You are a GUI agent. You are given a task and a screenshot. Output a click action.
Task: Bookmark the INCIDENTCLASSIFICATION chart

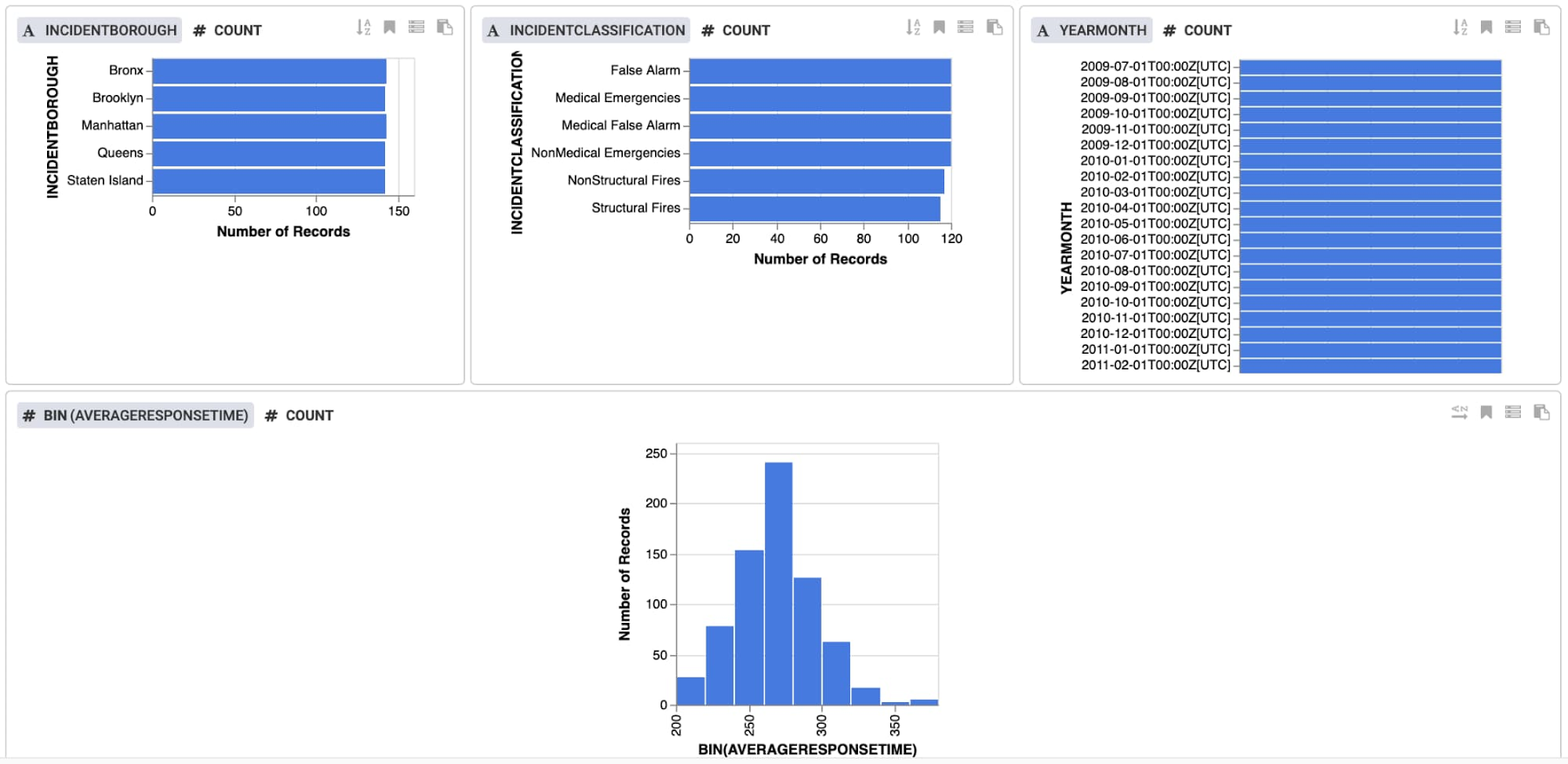939,28
